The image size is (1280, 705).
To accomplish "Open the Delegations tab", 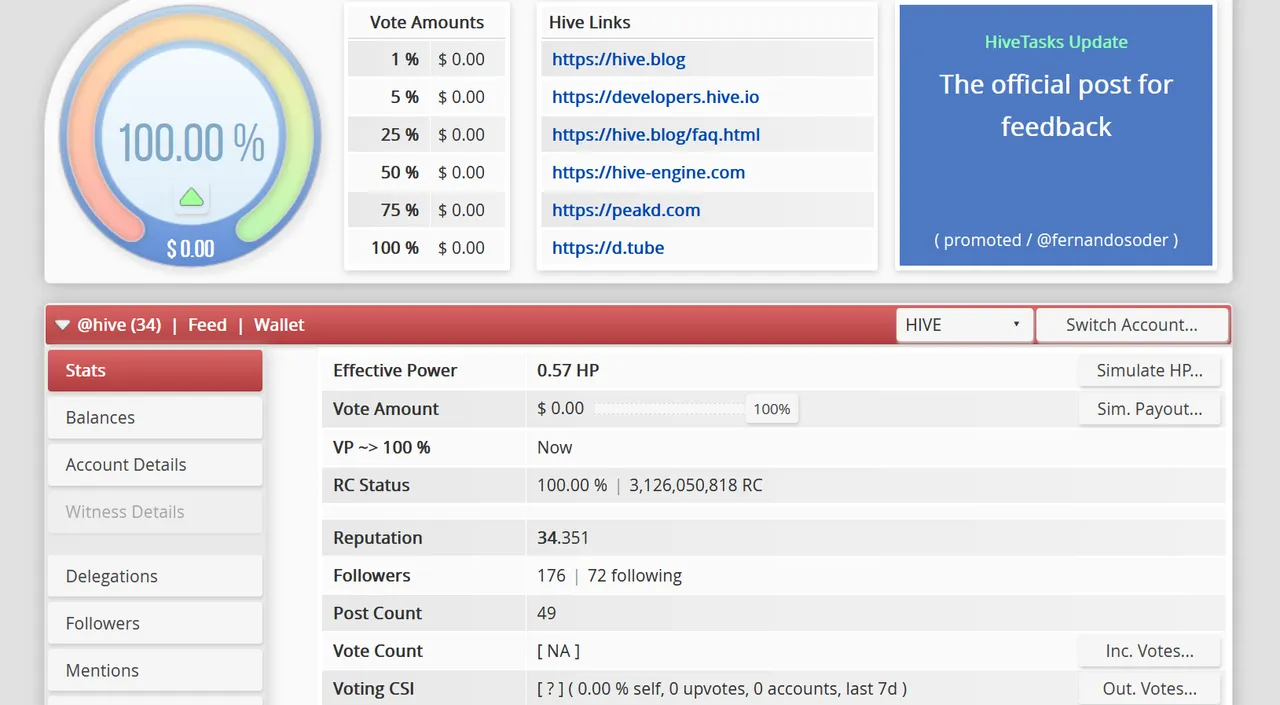I will (155, 576).
